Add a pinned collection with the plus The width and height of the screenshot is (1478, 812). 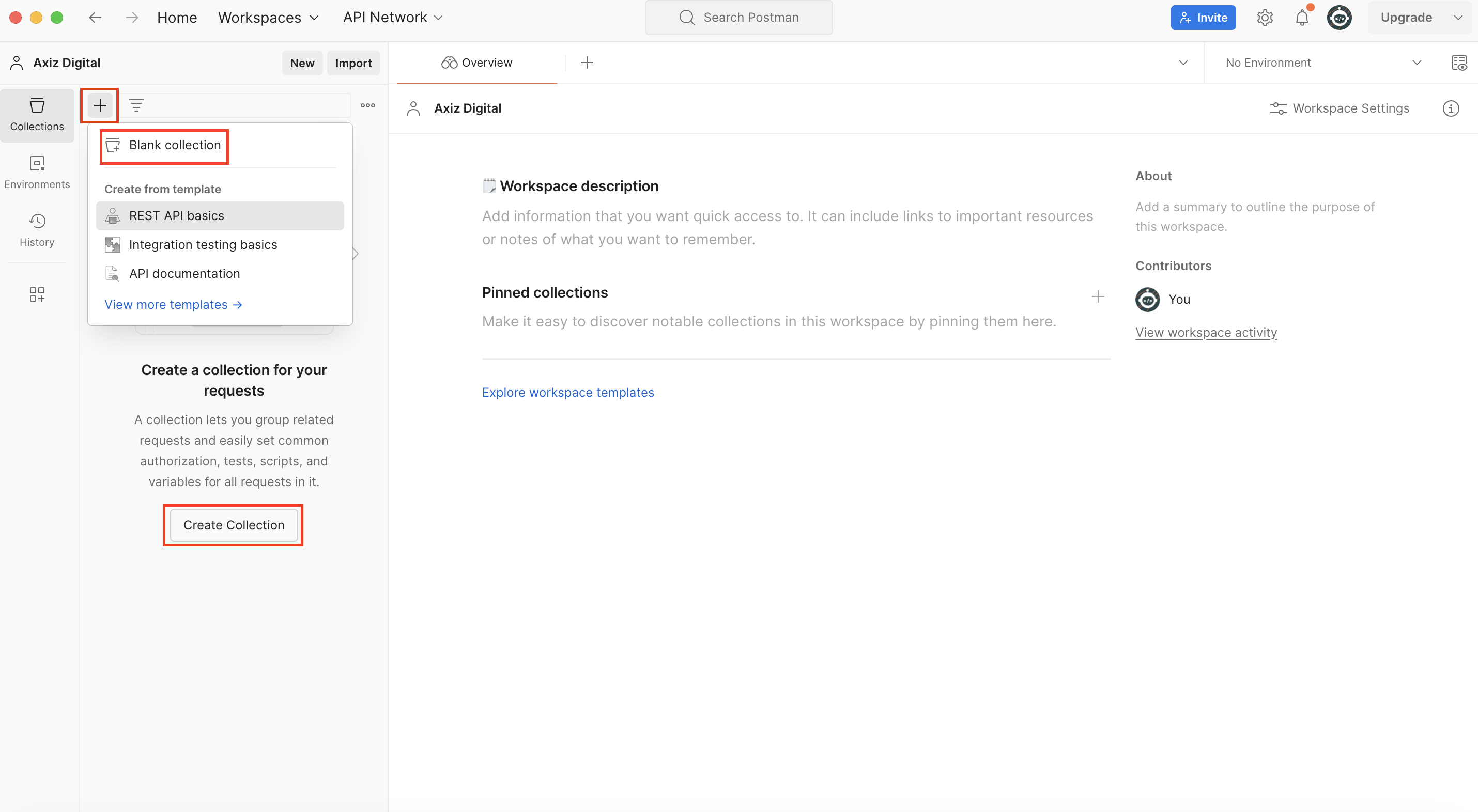coord(1098,296)
